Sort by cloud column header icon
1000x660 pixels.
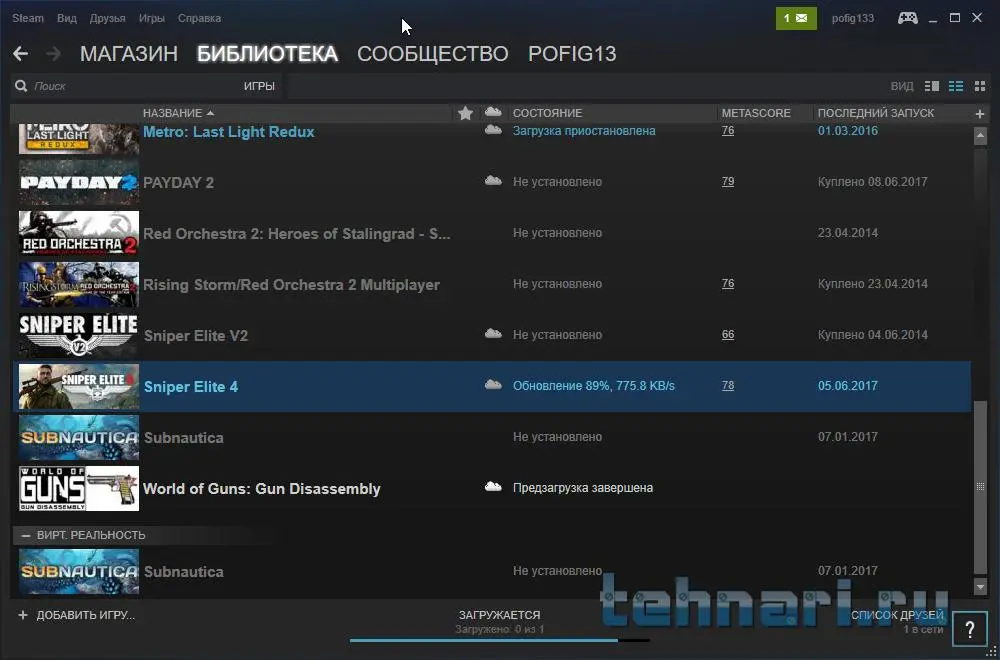[x=493, y=112]
